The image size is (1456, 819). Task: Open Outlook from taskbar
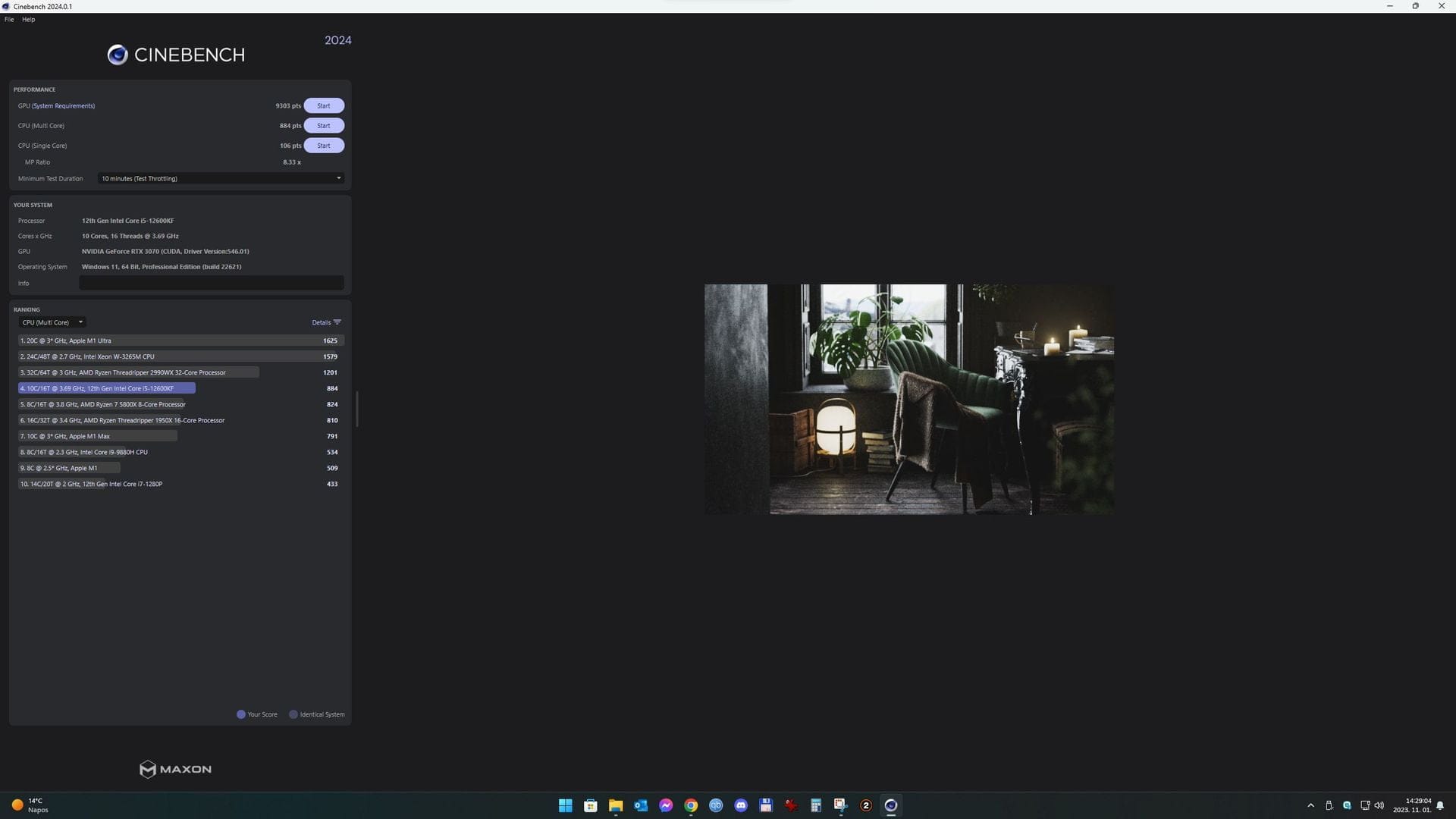[641, 805]
